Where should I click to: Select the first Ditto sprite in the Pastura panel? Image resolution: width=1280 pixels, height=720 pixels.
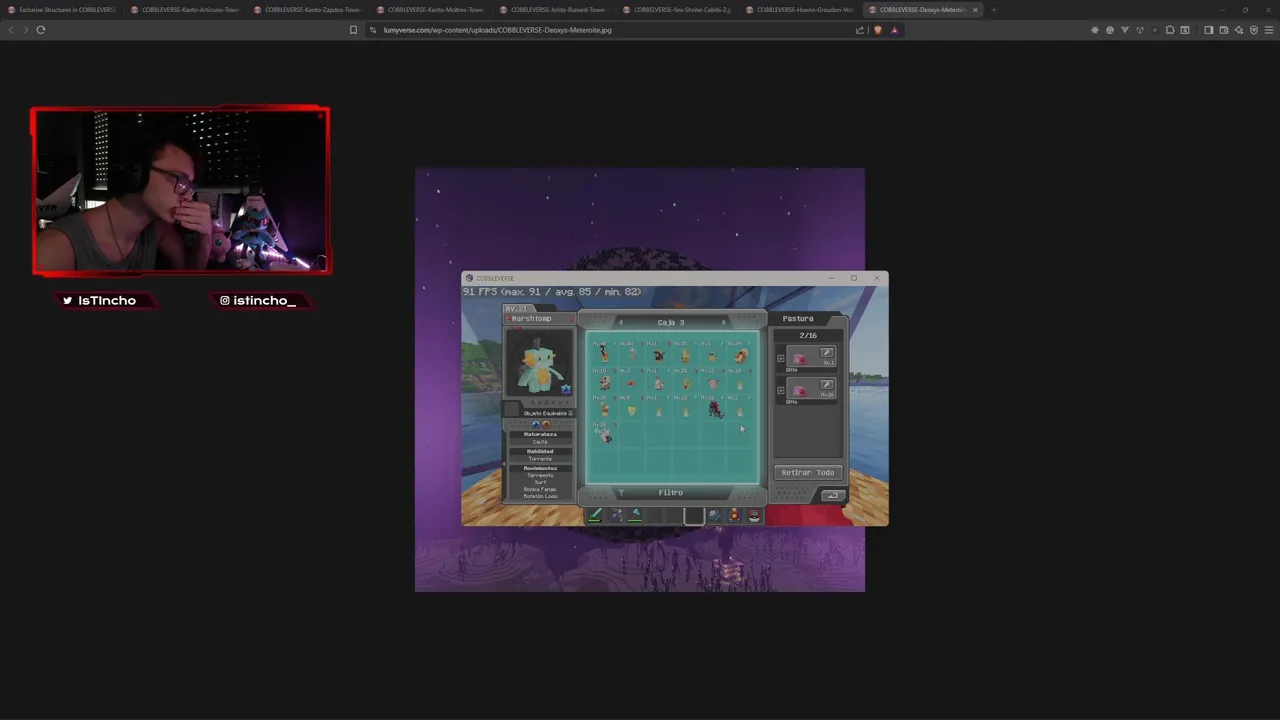click(x=799, y=358)
